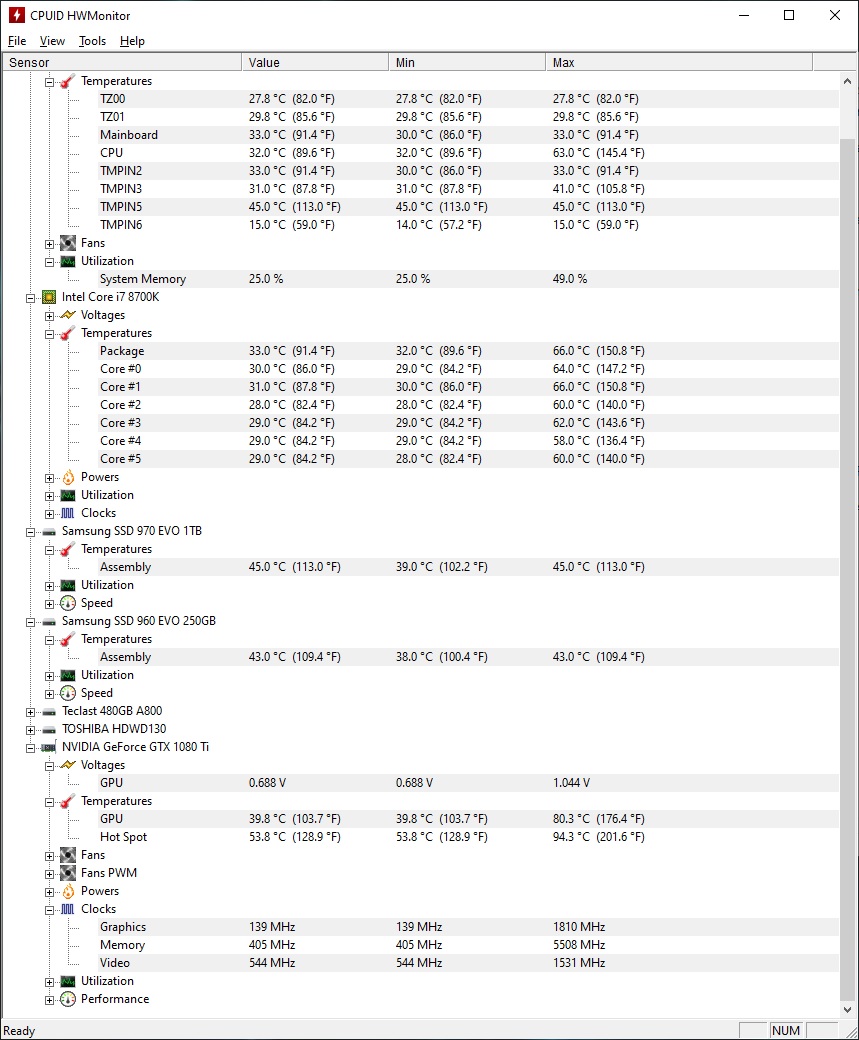Click the mainboard Fans fan icon

pyautogui.click(x=68, y=243)
